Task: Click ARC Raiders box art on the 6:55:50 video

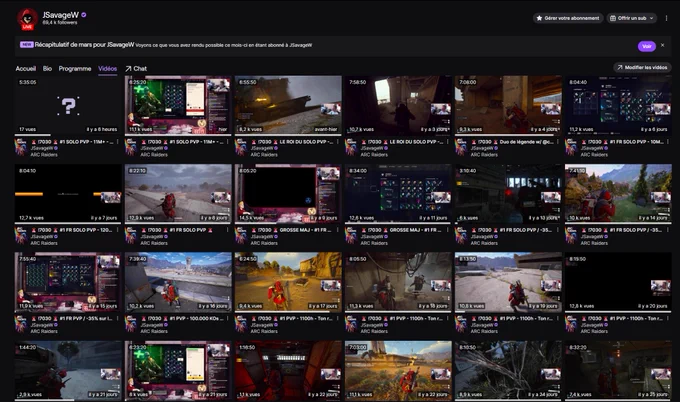Action: point(241,147)
